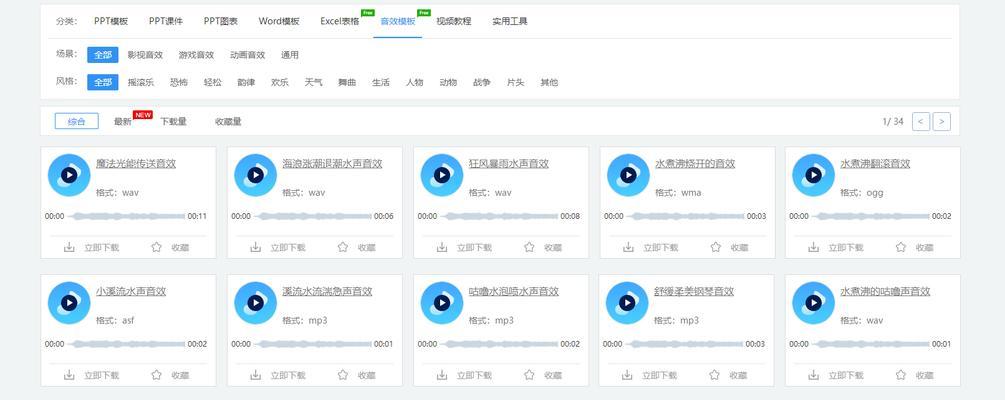
Task: Play the 舒缓柔美钢琴音效 sound
Action: pos(627,303)
